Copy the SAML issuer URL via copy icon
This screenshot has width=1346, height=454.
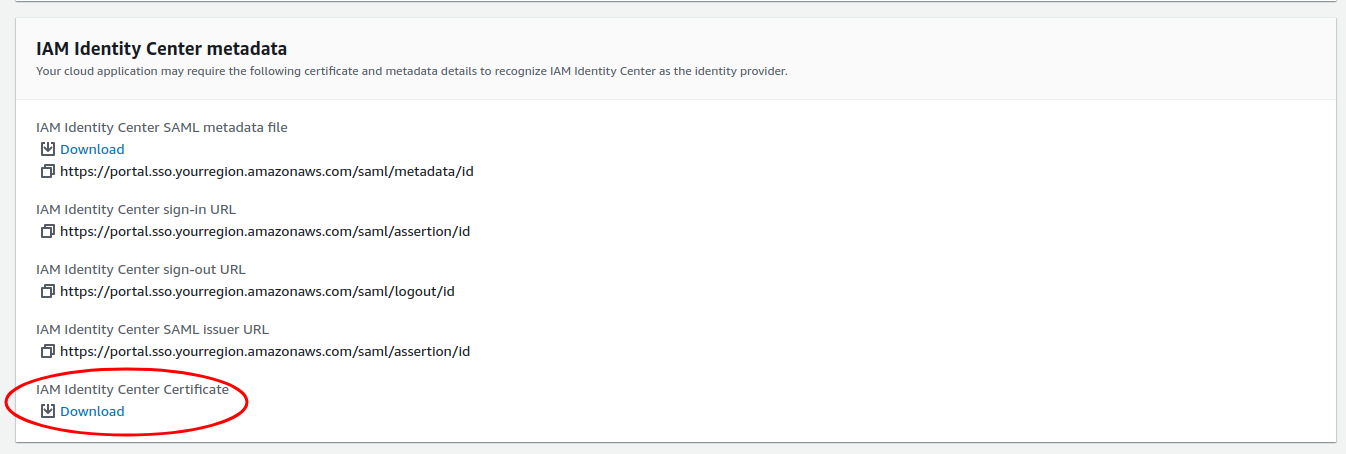tap(47, 351)
